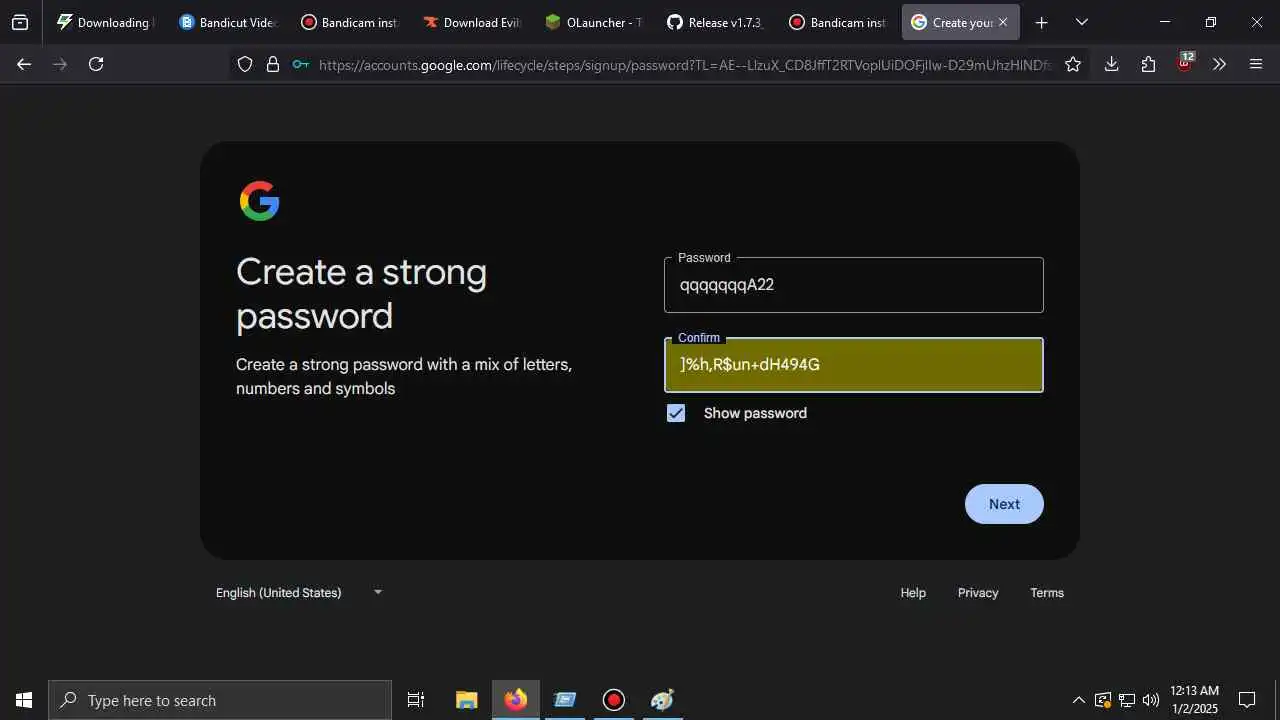Click the Password input field

coord(854,285)
